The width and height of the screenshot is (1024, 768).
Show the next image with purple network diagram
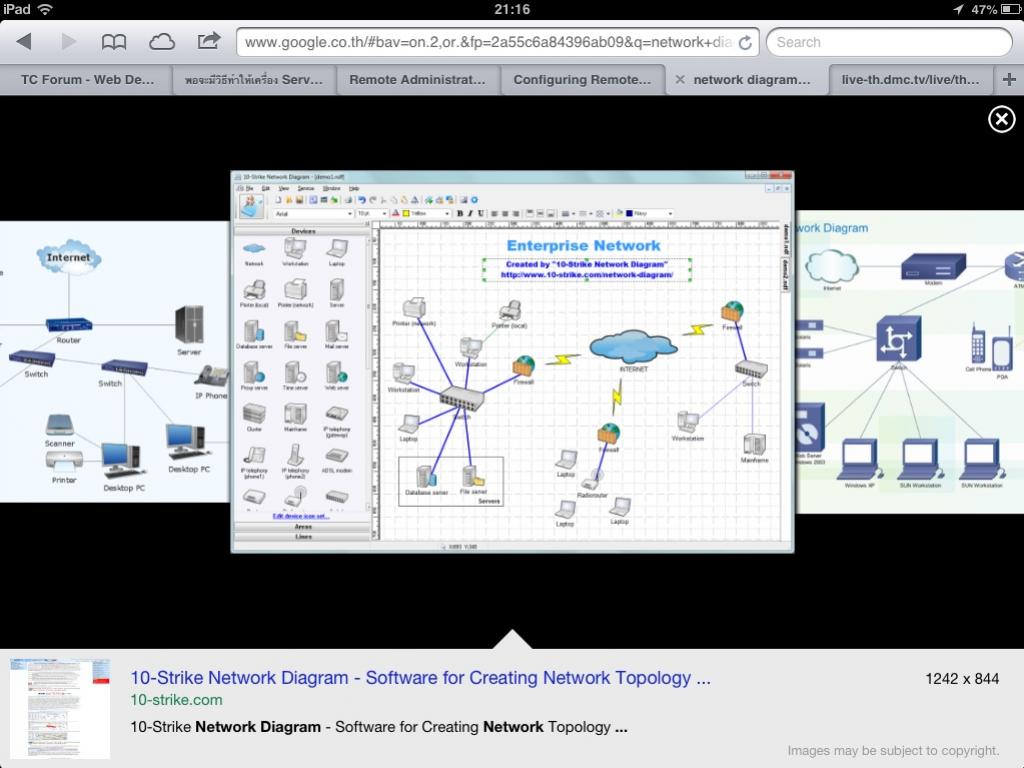pyautogui.click(x=910, y=362)
